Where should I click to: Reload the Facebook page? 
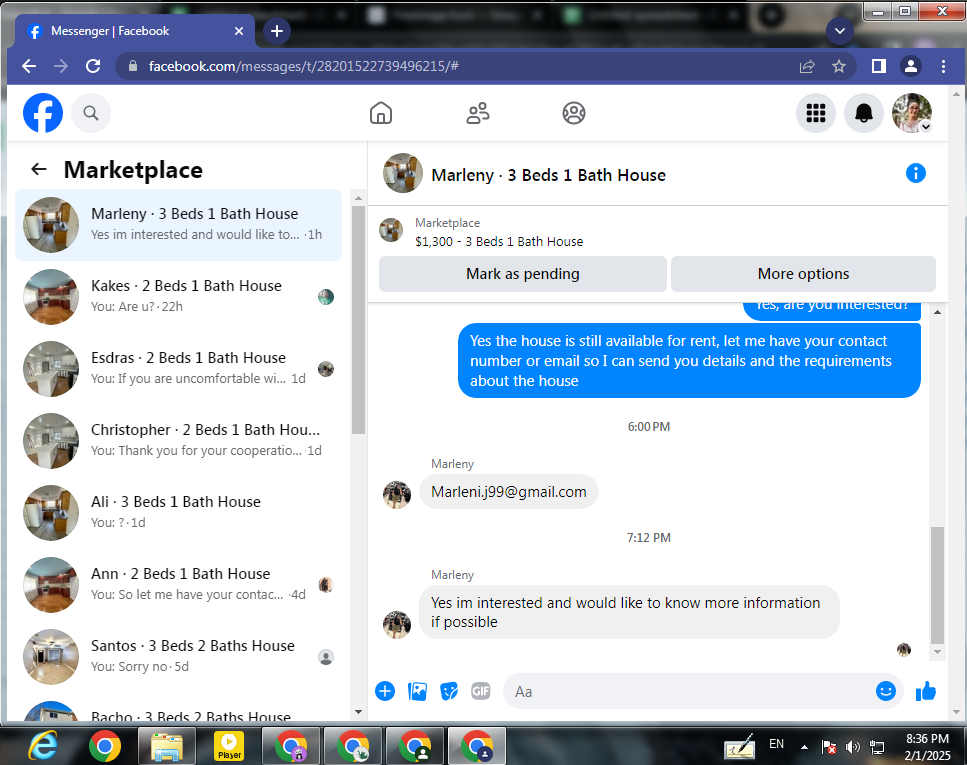[93, 66]
